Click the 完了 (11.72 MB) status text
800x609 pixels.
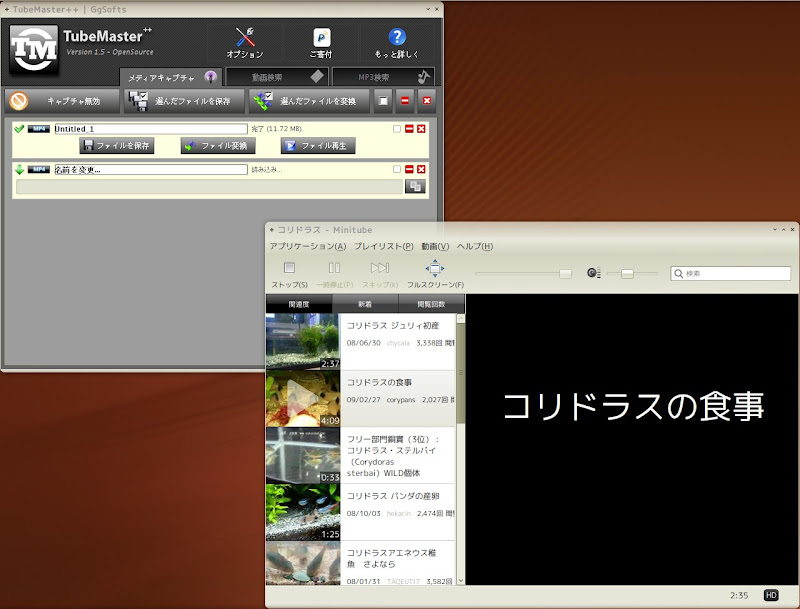coord(277,129)
